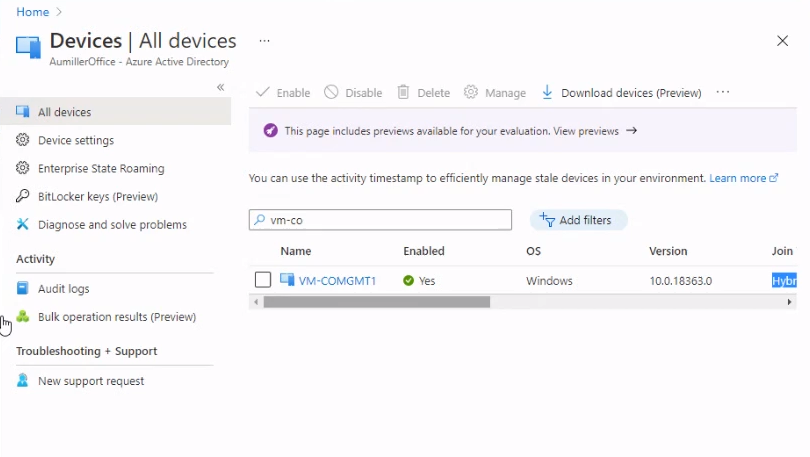810x457 pixels.
Task: Click the scrollbar left arrow
Action: (x=256, y=302)
